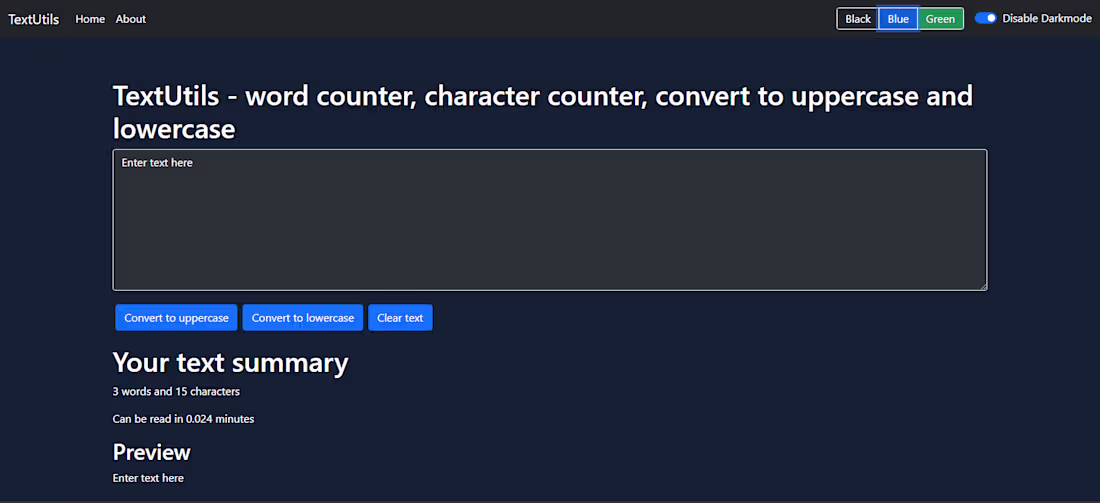Click the textarea resize handle corner
The width and height of the screenshot is (1100, 503).
[x=982, y=286]
